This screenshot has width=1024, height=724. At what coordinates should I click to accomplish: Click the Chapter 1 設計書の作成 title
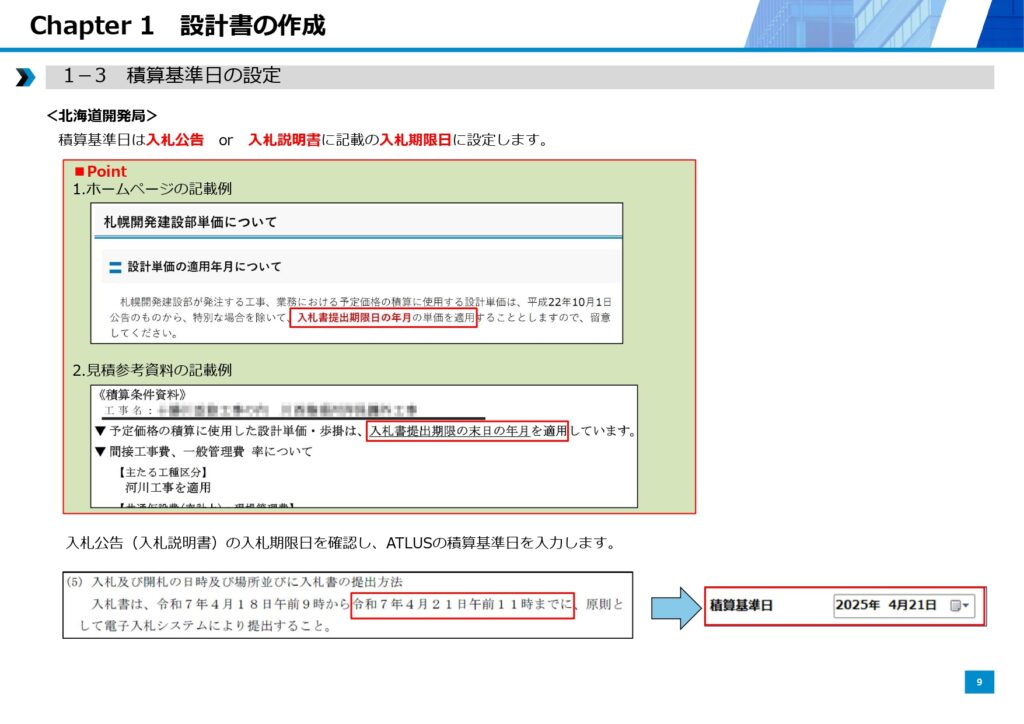click(177, 25)
